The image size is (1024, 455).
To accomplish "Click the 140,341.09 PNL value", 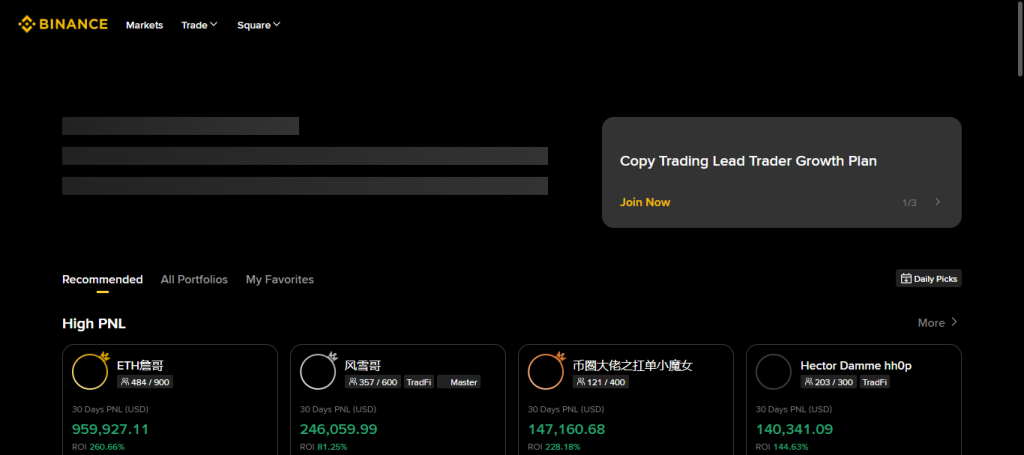I will pos(794,430).
